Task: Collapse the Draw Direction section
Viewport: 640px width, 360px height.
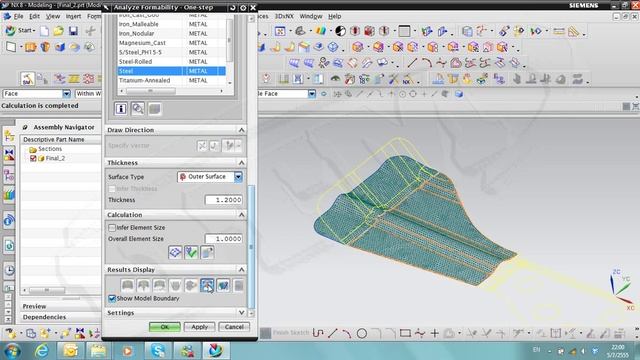Action: 242,130
